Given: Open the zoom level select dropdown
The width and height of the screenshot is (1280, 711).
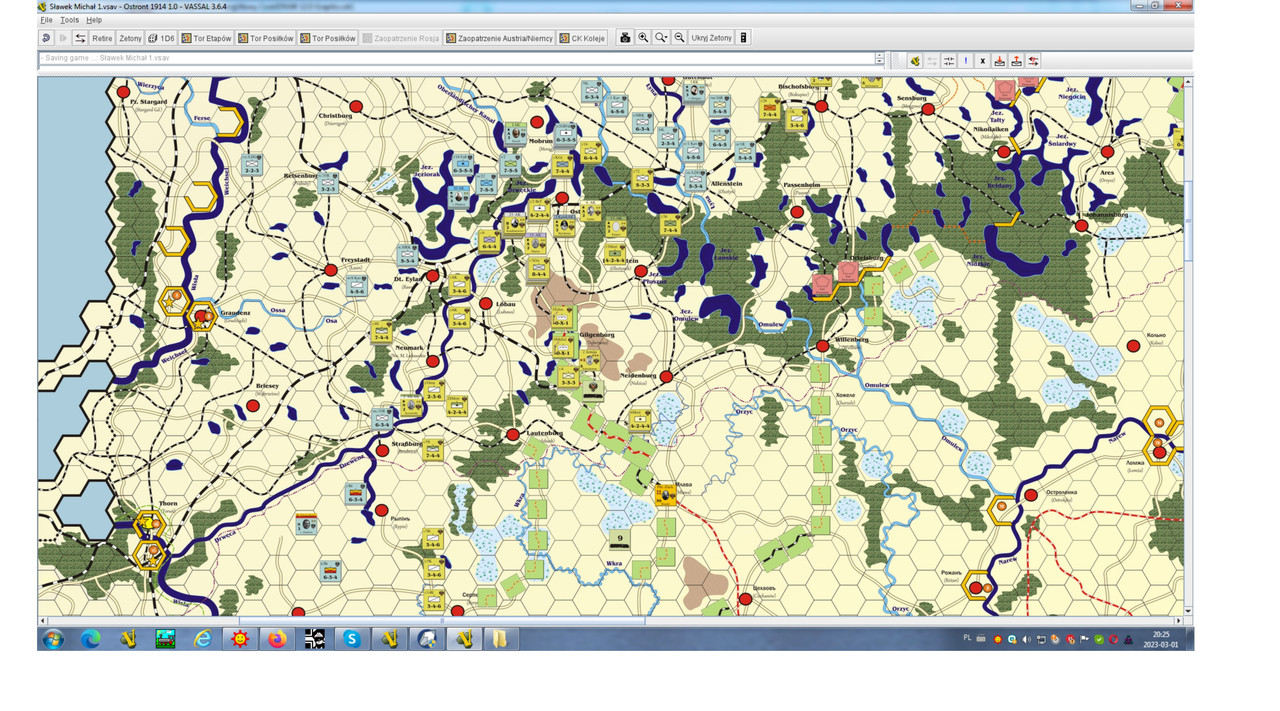Looking at the screenshot, I should [x=661, y=38].
